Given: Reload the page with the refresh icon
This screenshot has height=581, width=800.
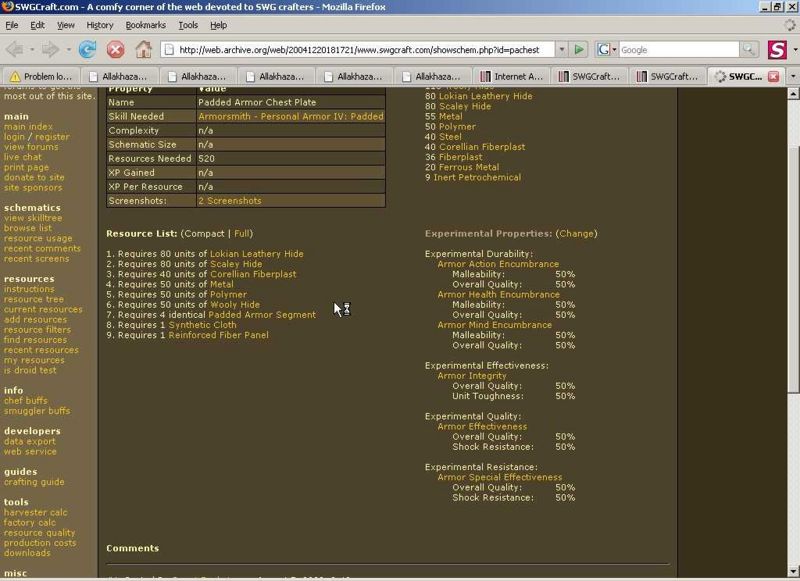Looking at the screenshot, I should (x=87, y=49).
